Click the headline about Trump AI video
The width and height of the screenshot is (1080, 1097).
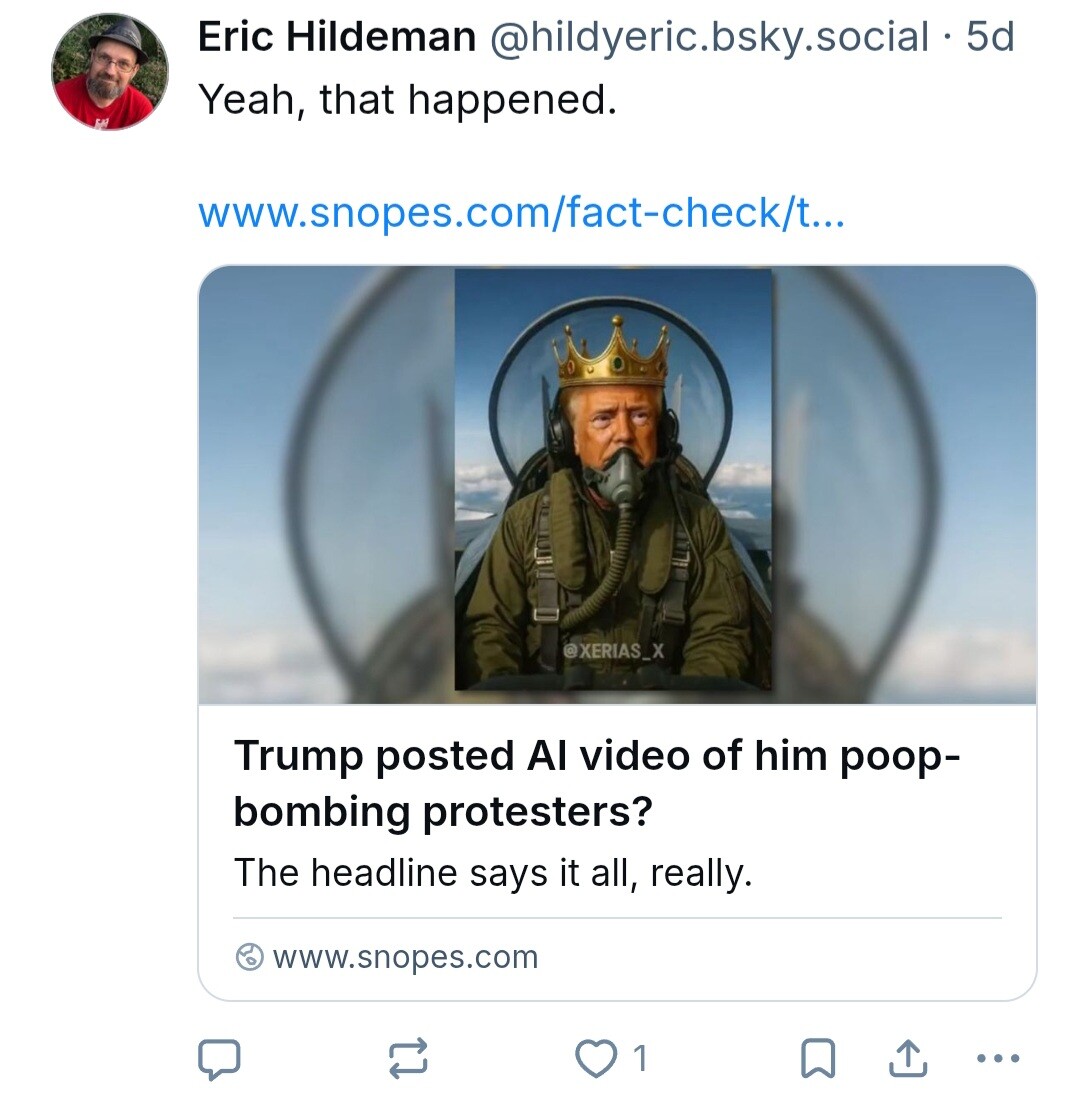coord(597,783)
